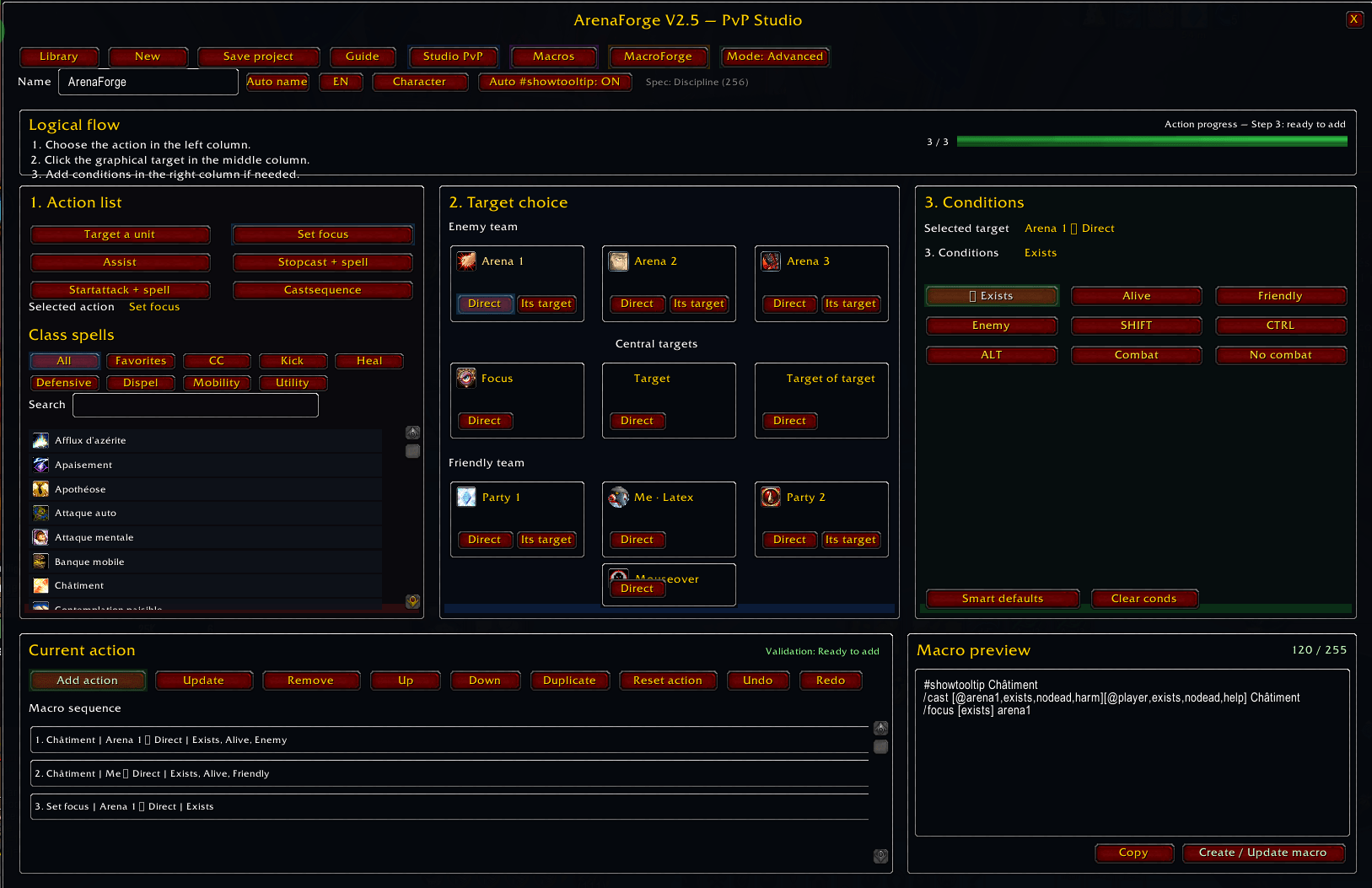Select the Châtiment spell icon

click(40, 585)
